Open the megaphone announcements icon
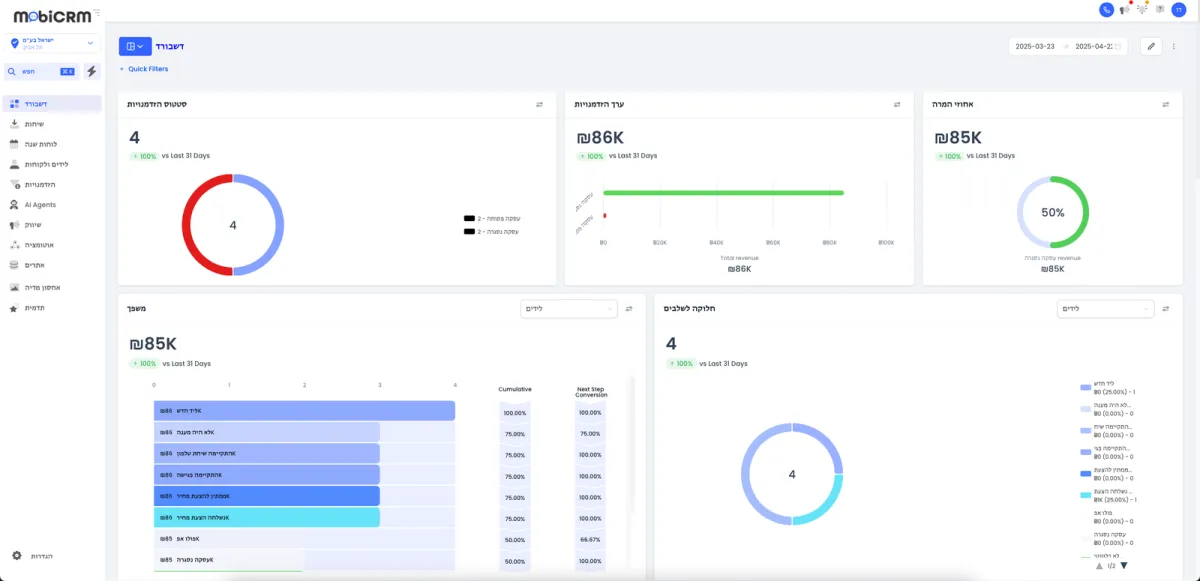The height and width of the screenshot is (581, 1200). [1124, 9]
